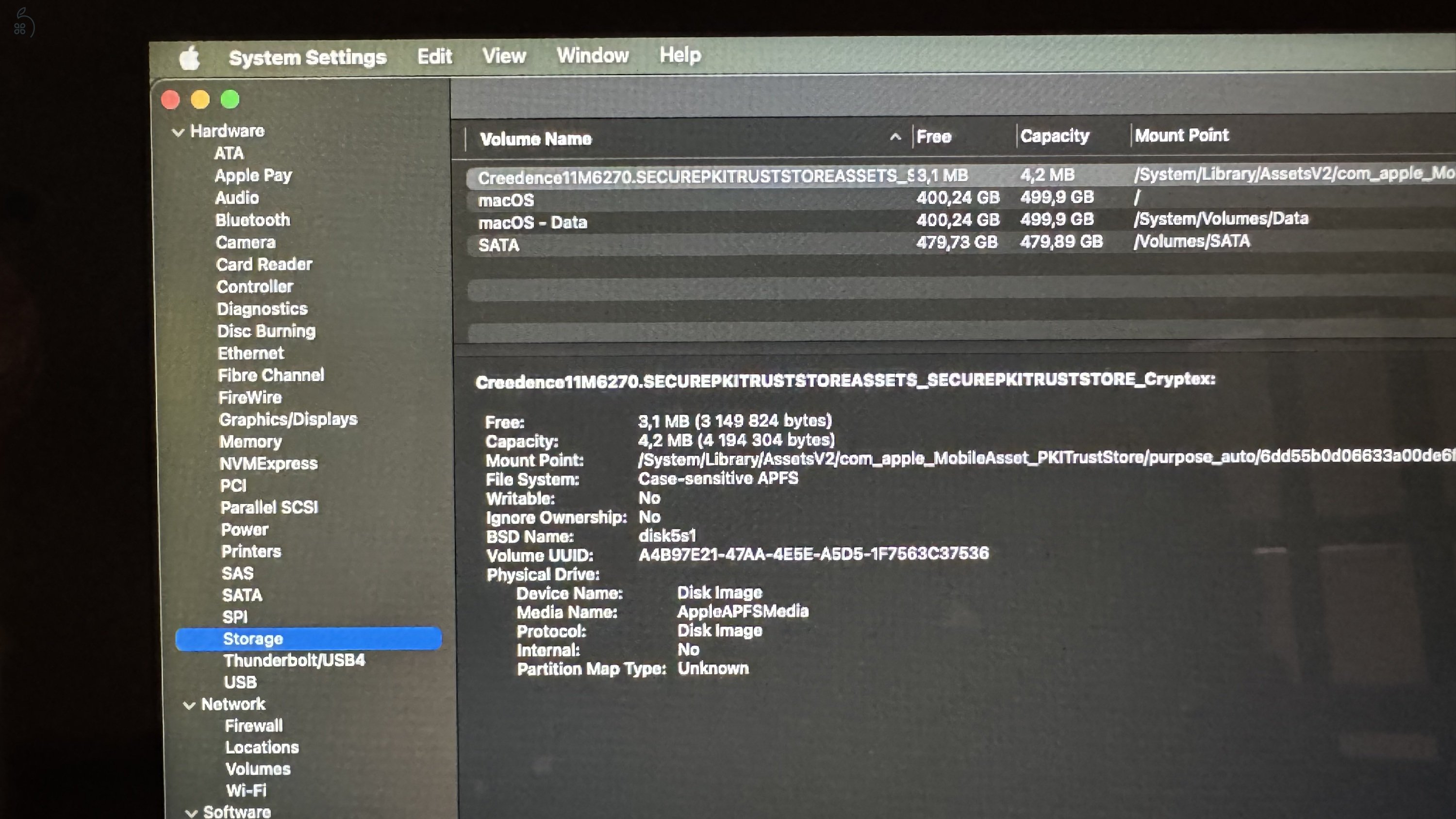1456x819 pixels.
Task: Open the System Settings menu
Action: (x=308, y=57)
